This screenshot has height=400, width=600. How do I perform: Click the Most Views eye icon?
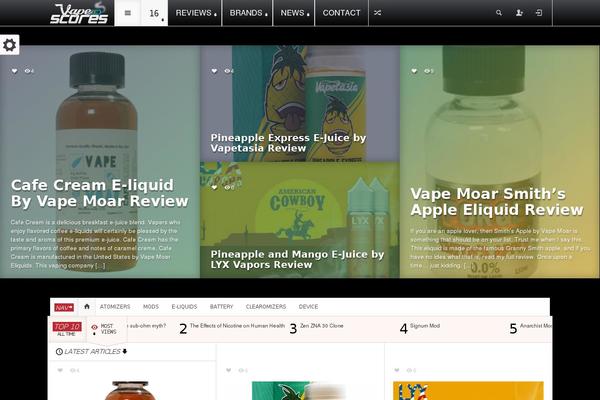tap(95, 327)
